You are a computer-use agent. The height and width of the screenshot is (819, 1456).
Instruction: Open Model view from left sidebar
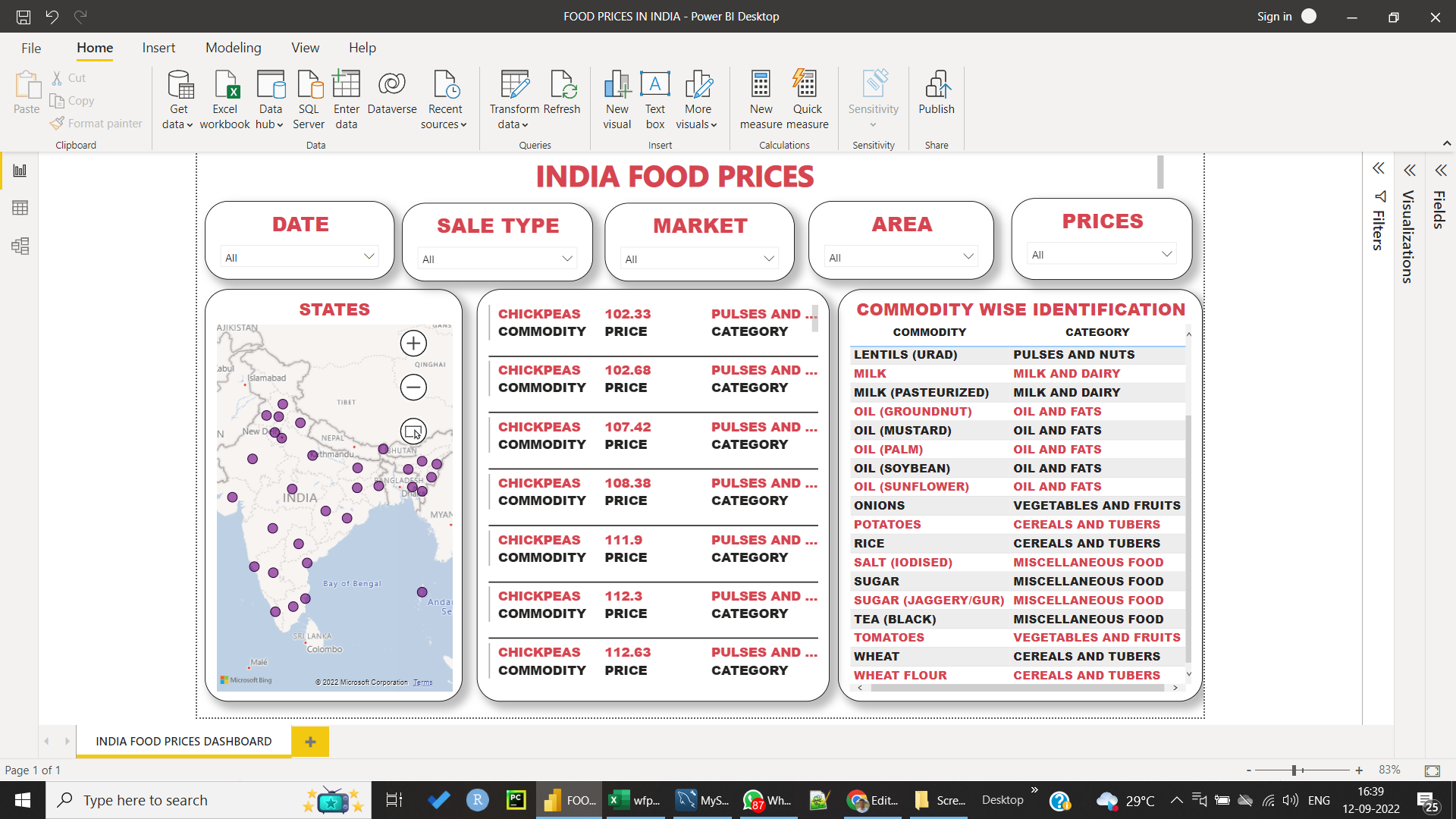[x=20, y=246]
